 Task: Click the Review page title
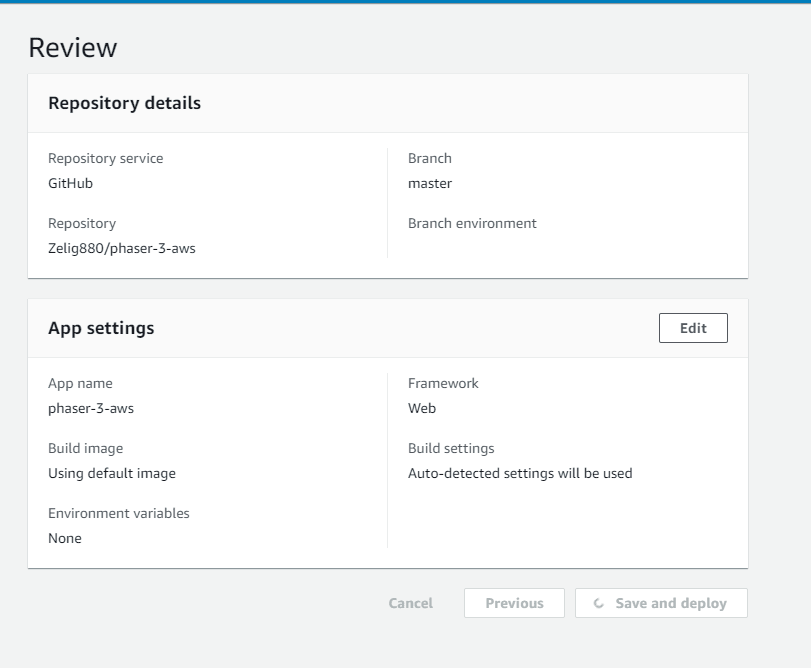pos(73,48)
